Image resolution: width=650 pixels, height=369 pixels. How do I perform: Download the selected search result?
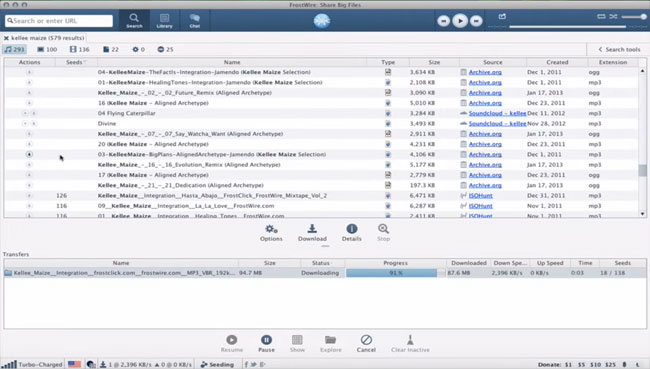click(312, 233)
